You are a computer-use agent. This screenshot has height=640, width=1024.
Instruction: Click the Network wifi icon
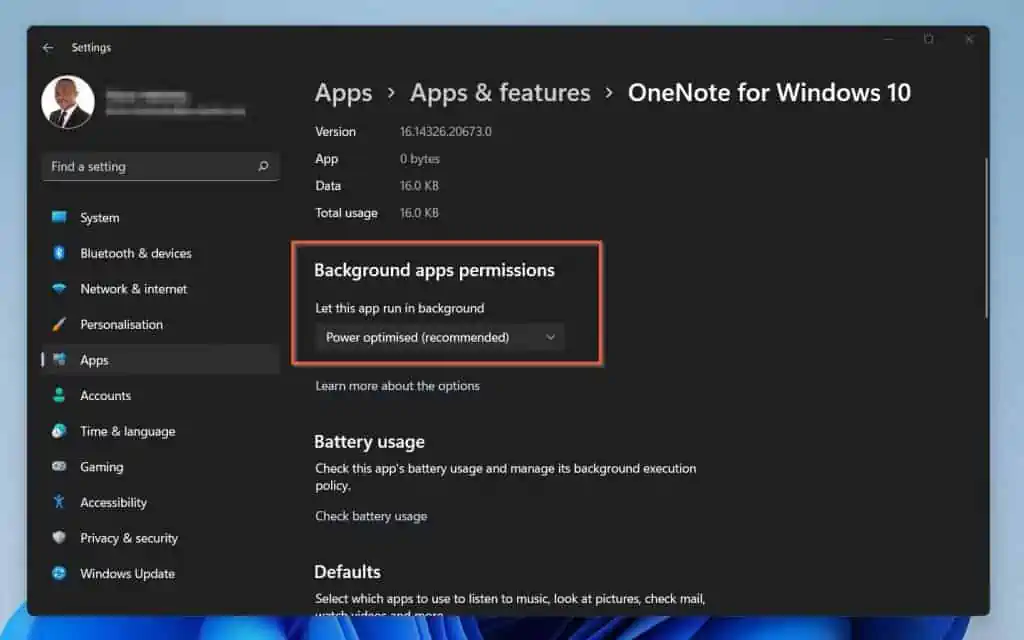click(59, 288)
